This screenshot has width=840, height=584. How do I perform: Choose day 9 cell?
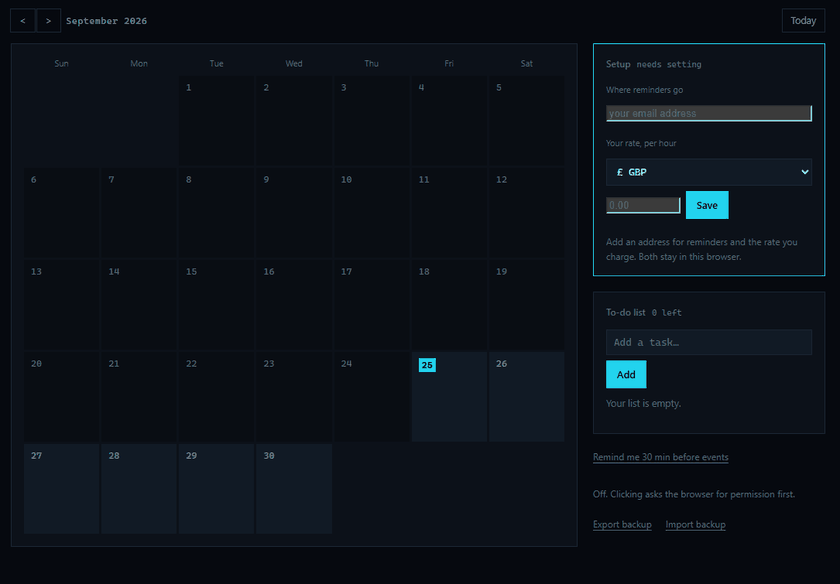click(294, 213)
